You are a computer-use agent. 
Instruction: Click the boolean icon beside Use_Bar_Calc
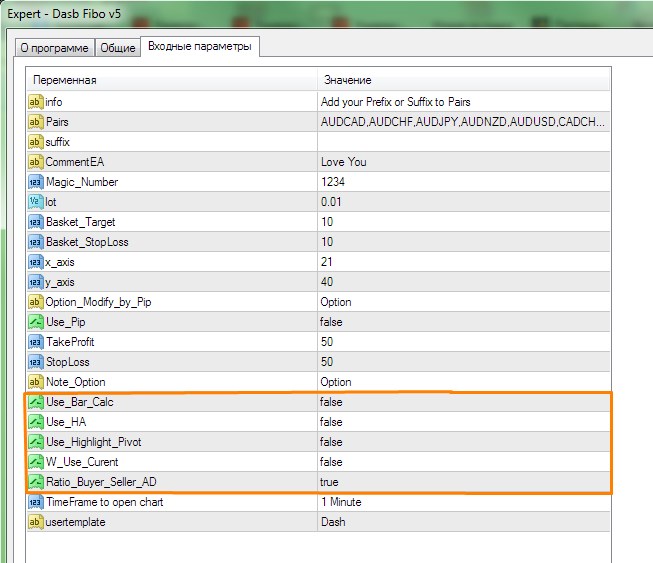[36, 402]
